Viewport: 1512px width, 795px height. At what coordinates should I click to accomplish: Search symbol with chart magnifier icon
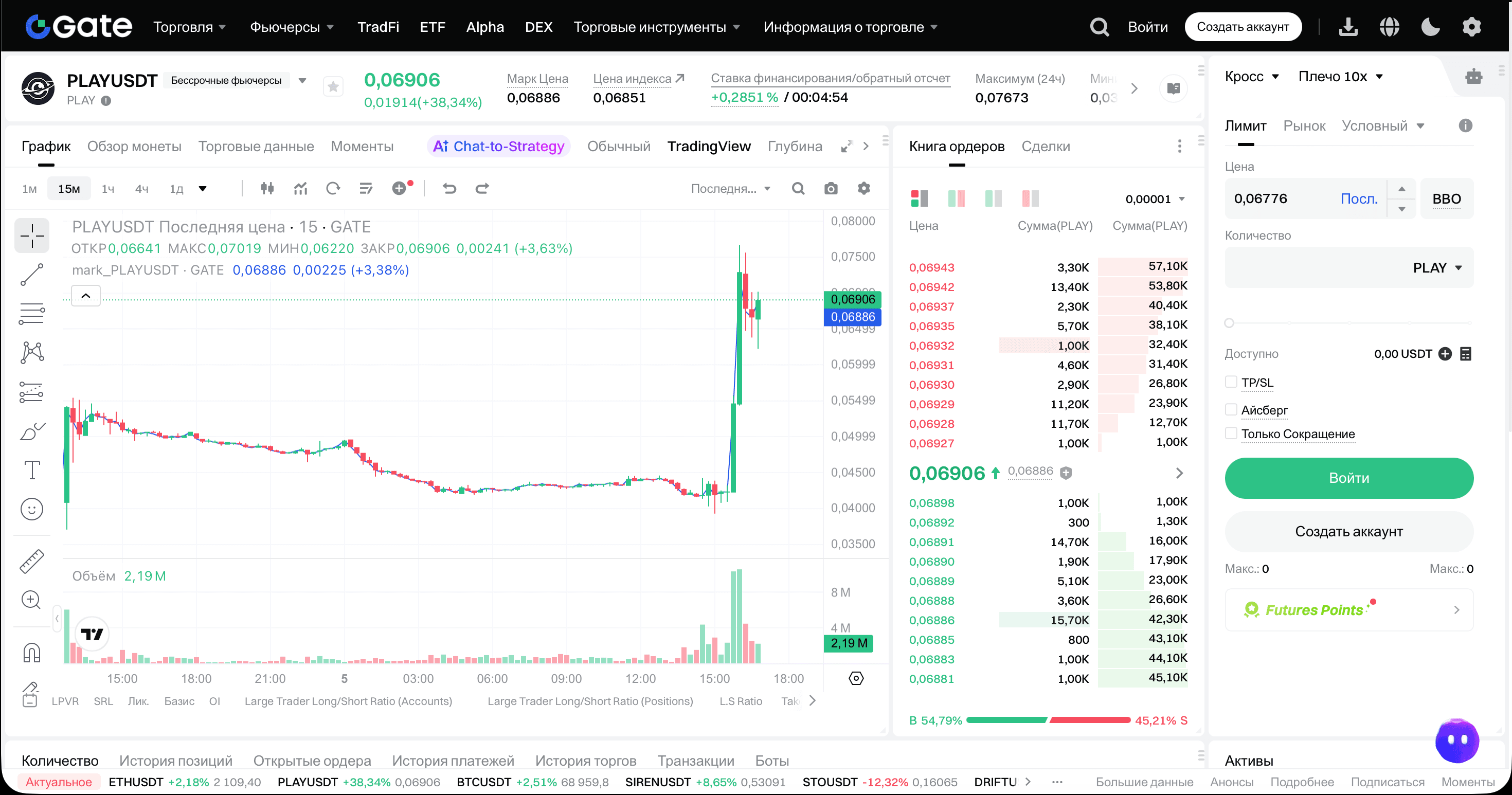tap(798, 188)
